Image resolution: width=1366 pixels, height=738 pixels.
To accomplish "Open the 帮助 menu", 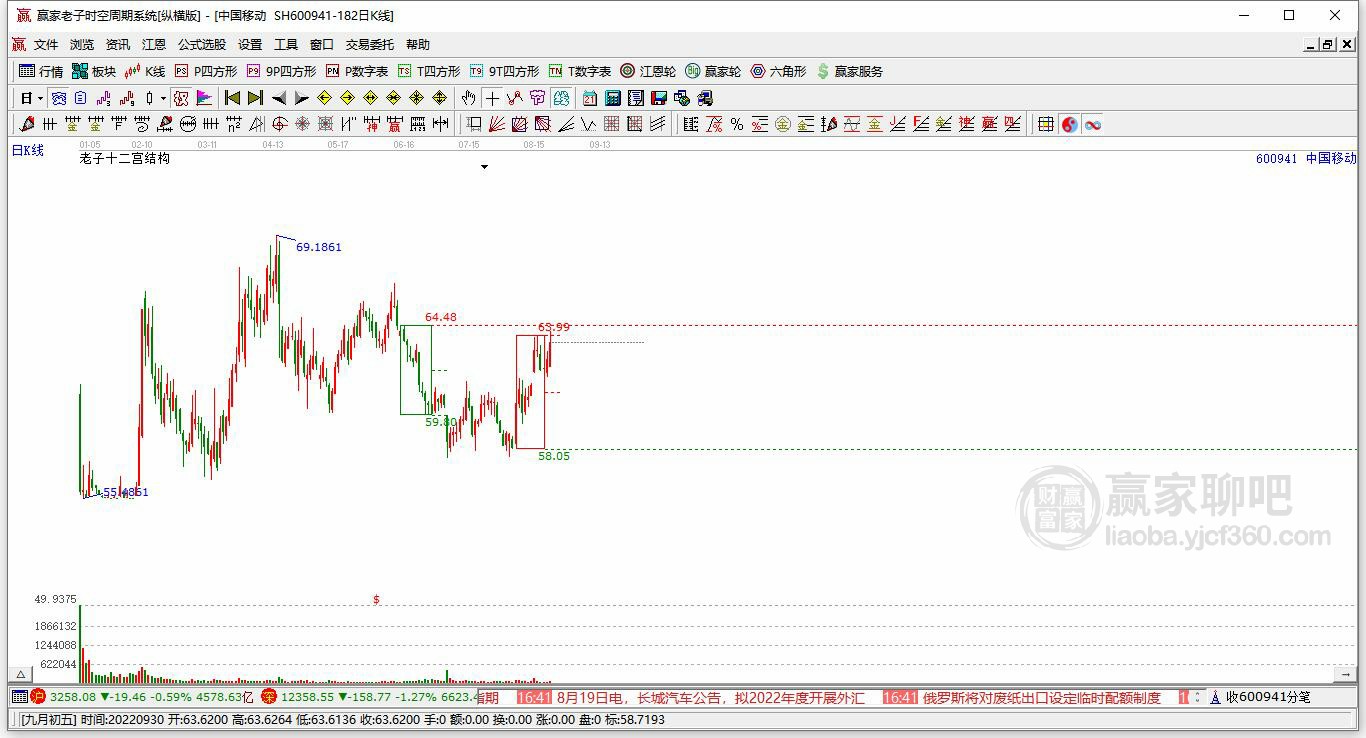I will (x=418, y=45).
